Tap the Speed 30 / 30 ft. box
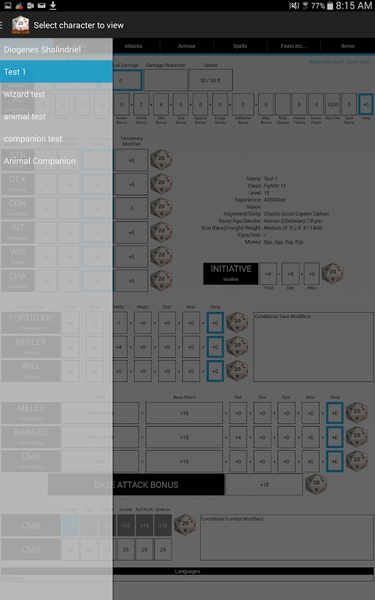 (210, 80)
